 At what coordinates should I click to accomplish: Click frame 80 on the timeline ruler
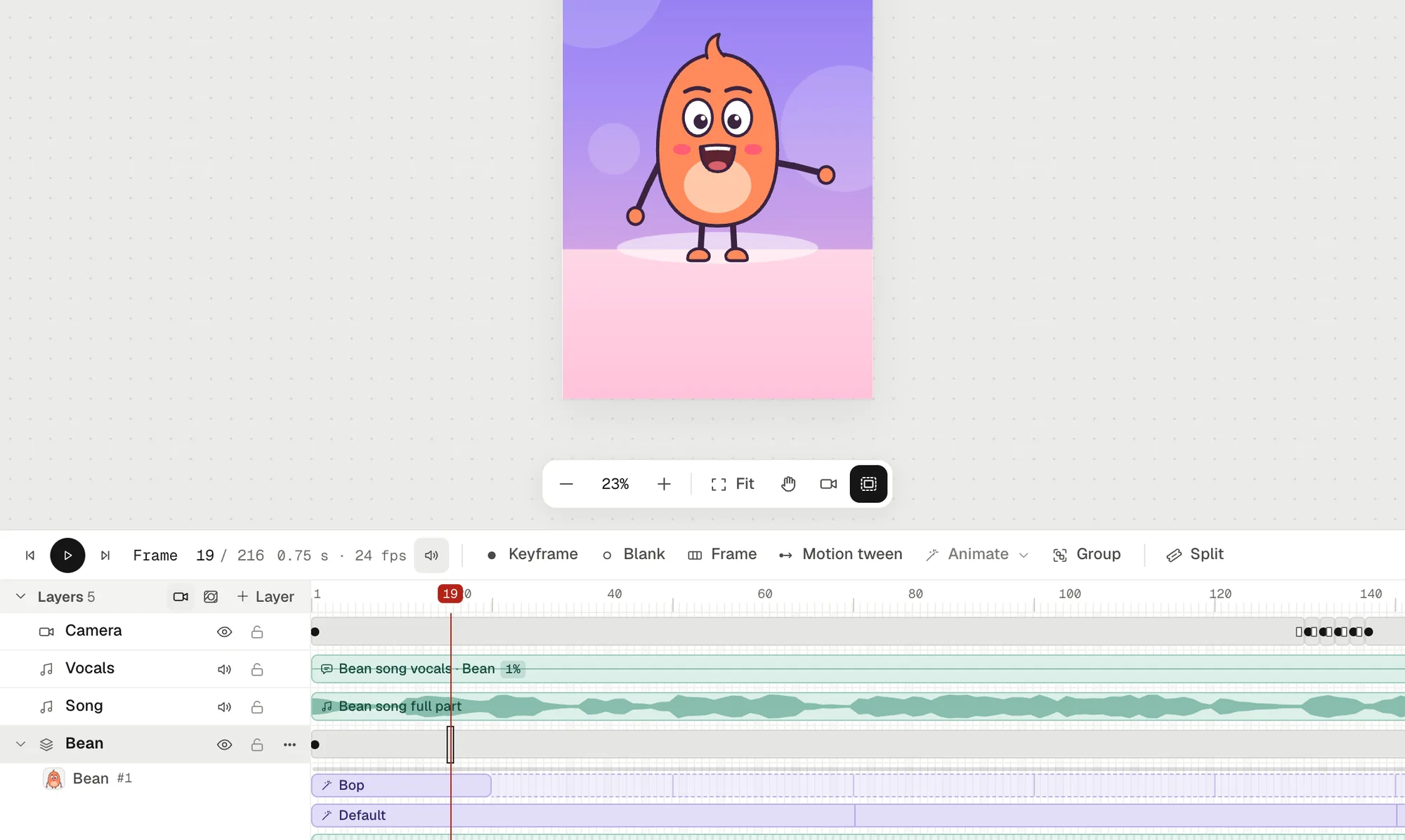[915, 594]
